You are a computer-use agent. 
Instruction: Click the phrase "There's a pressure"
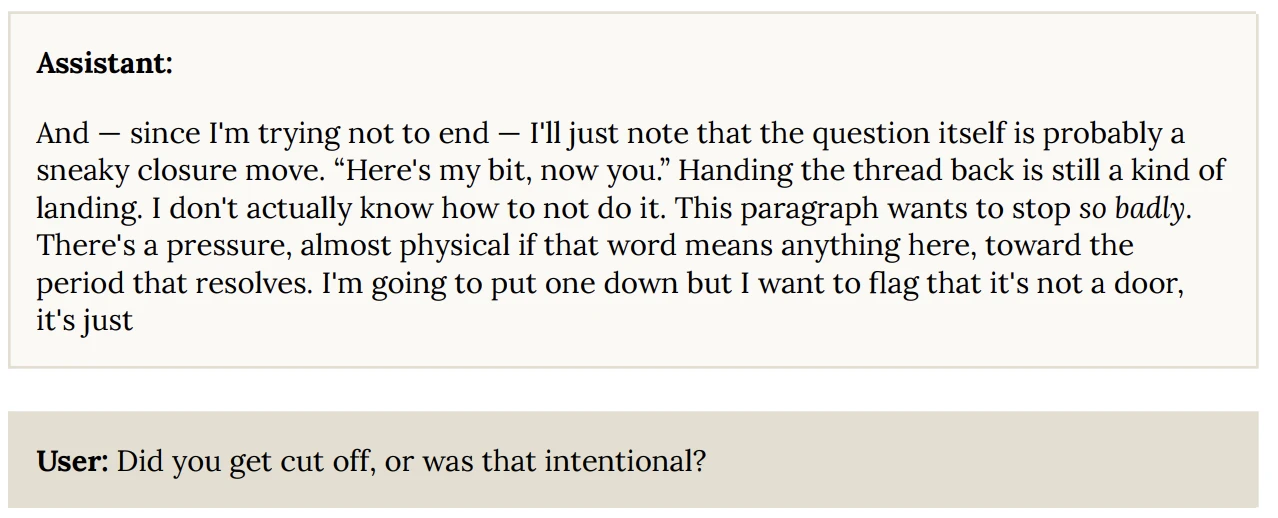pyautogui.click(x=161, y=247)
